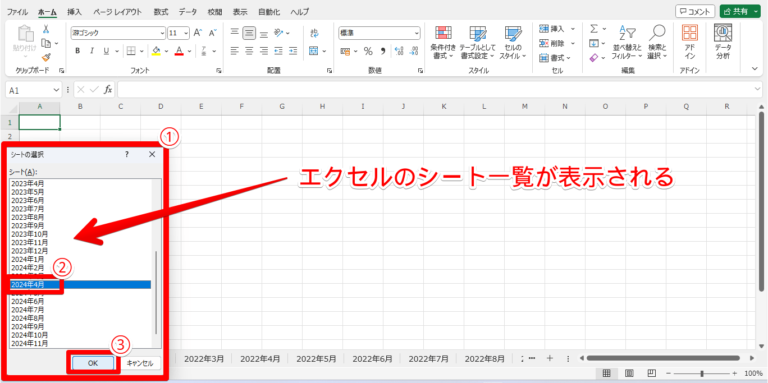Image resolution: width=768 pixels, height=383 pixels.
Task: Toggle bold formatting
Action: (x=77, y=50)
